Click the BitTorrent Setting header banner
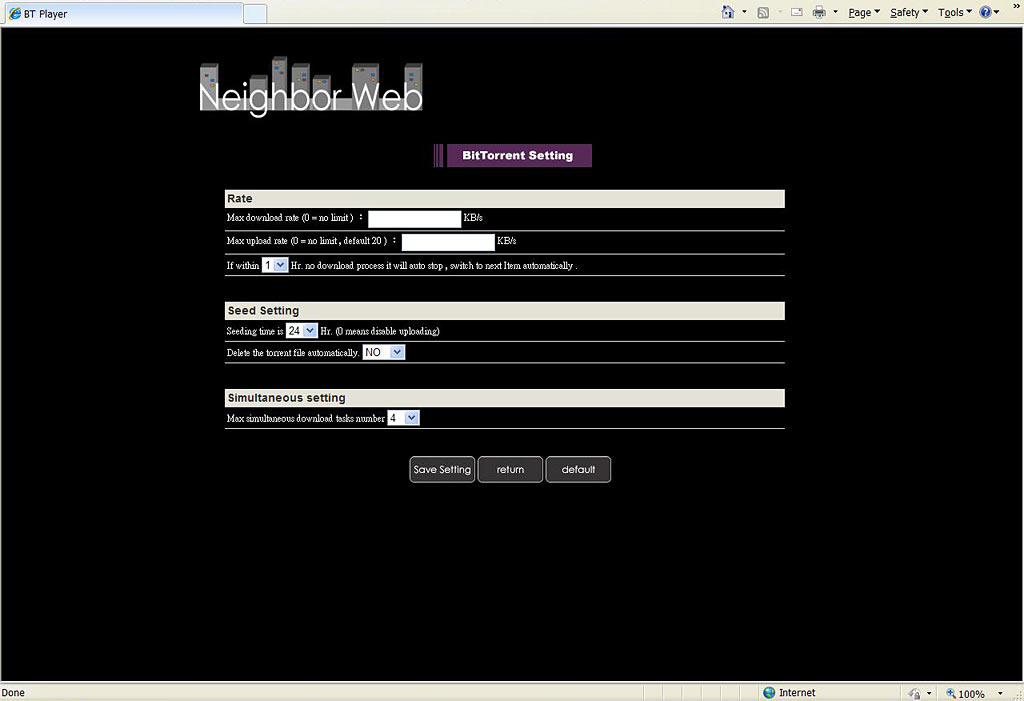 [x=513, y=155]
